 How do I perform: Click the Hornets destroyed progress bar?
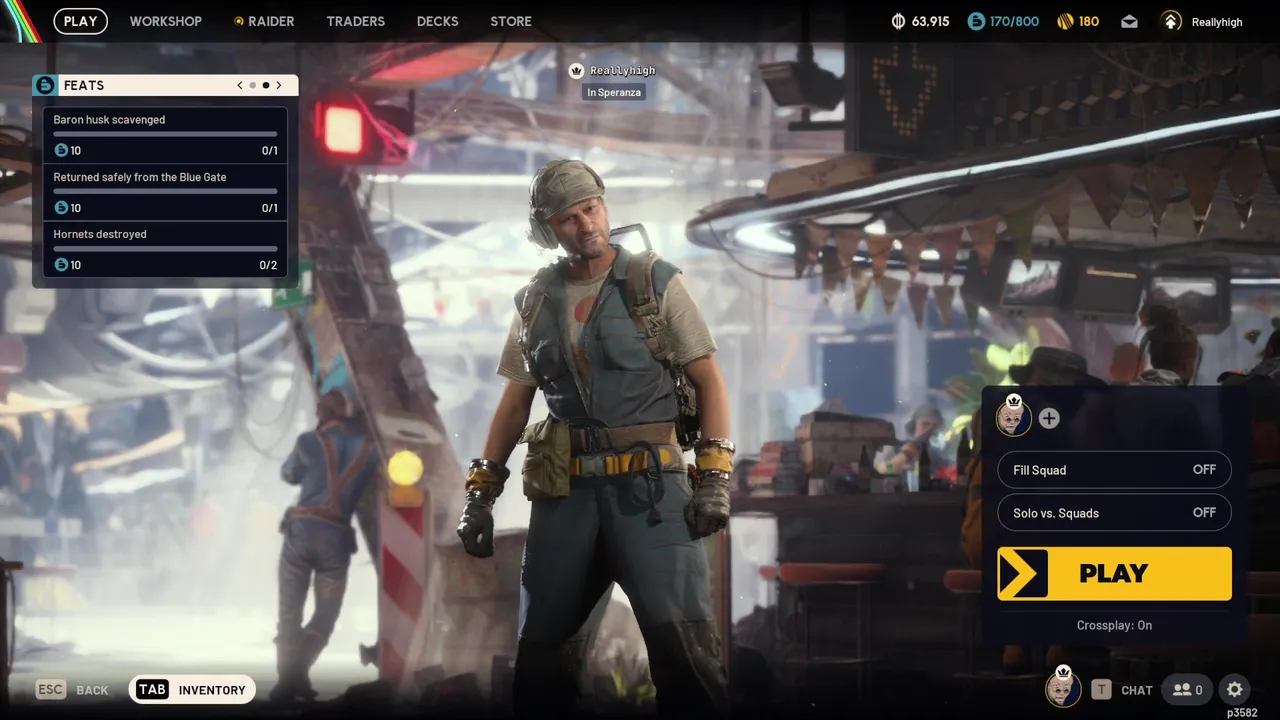click(x=165, y=248)
